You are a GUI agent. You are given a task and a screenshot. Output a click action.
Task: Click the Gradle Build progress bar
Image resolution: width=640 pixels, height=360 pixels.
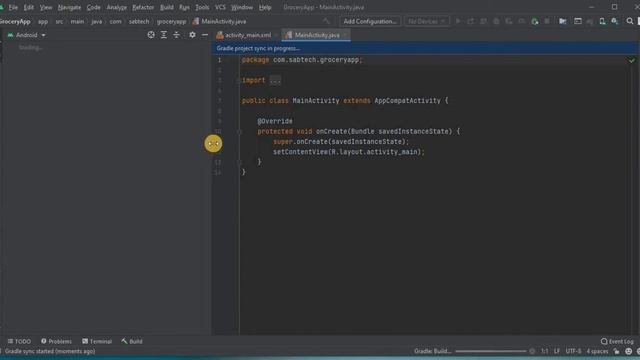pyautogui.click(x=491, y=351)
